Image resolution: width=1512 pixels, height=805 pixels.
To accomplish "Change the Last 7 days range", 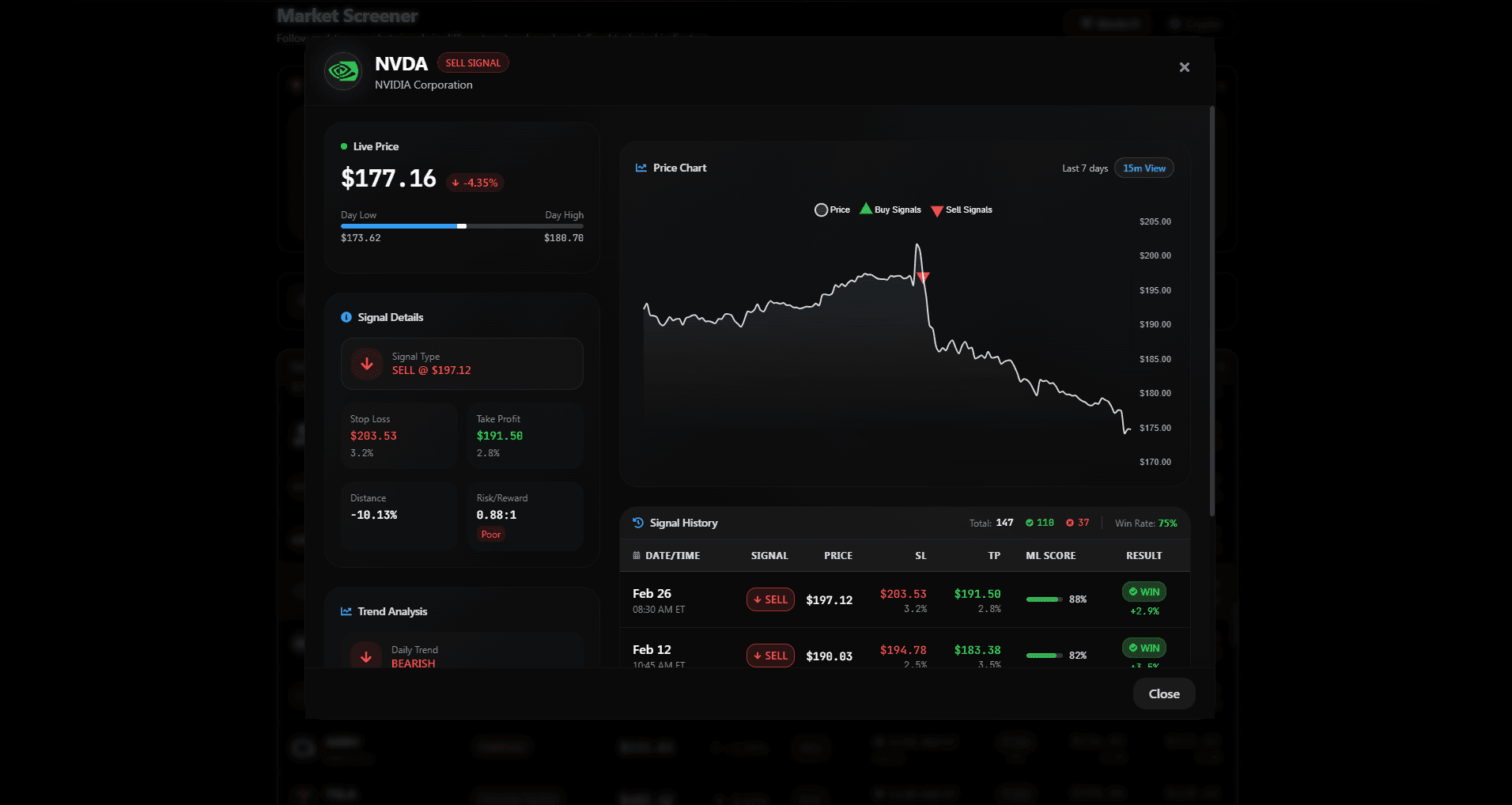I will (1084, 168).
